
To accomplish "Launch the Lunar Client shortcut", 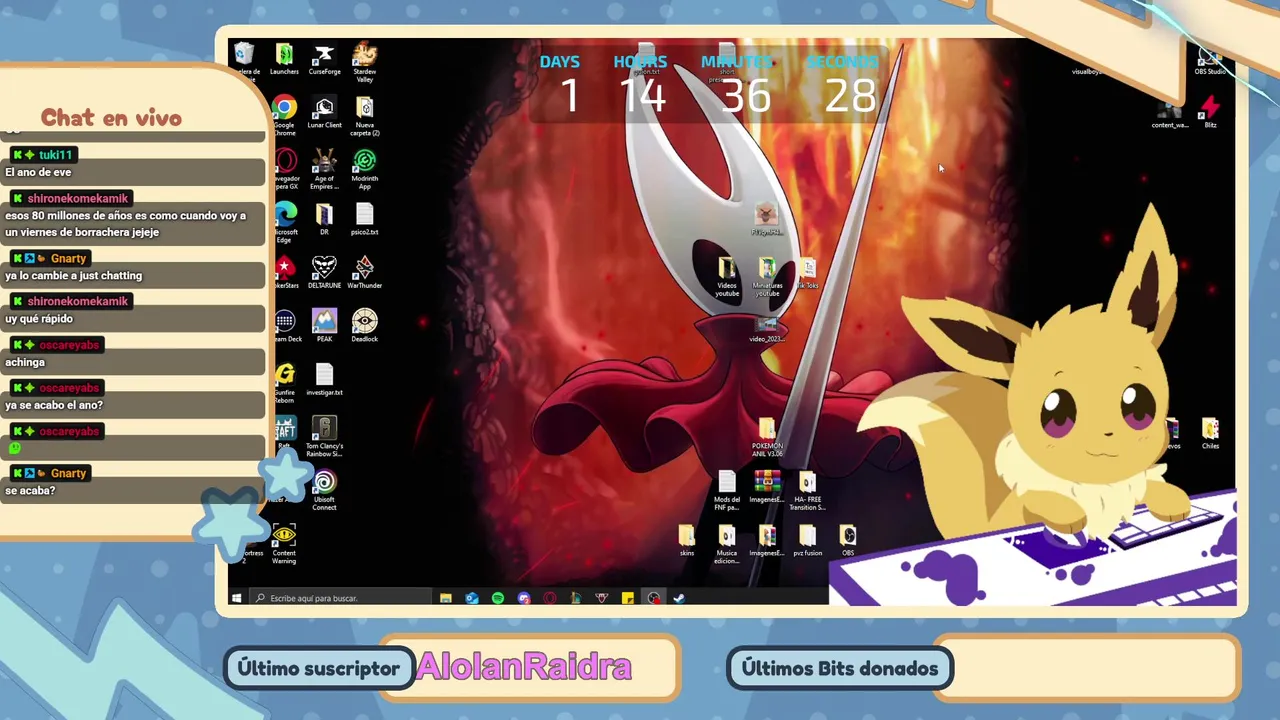I will [x=324, y=113].
